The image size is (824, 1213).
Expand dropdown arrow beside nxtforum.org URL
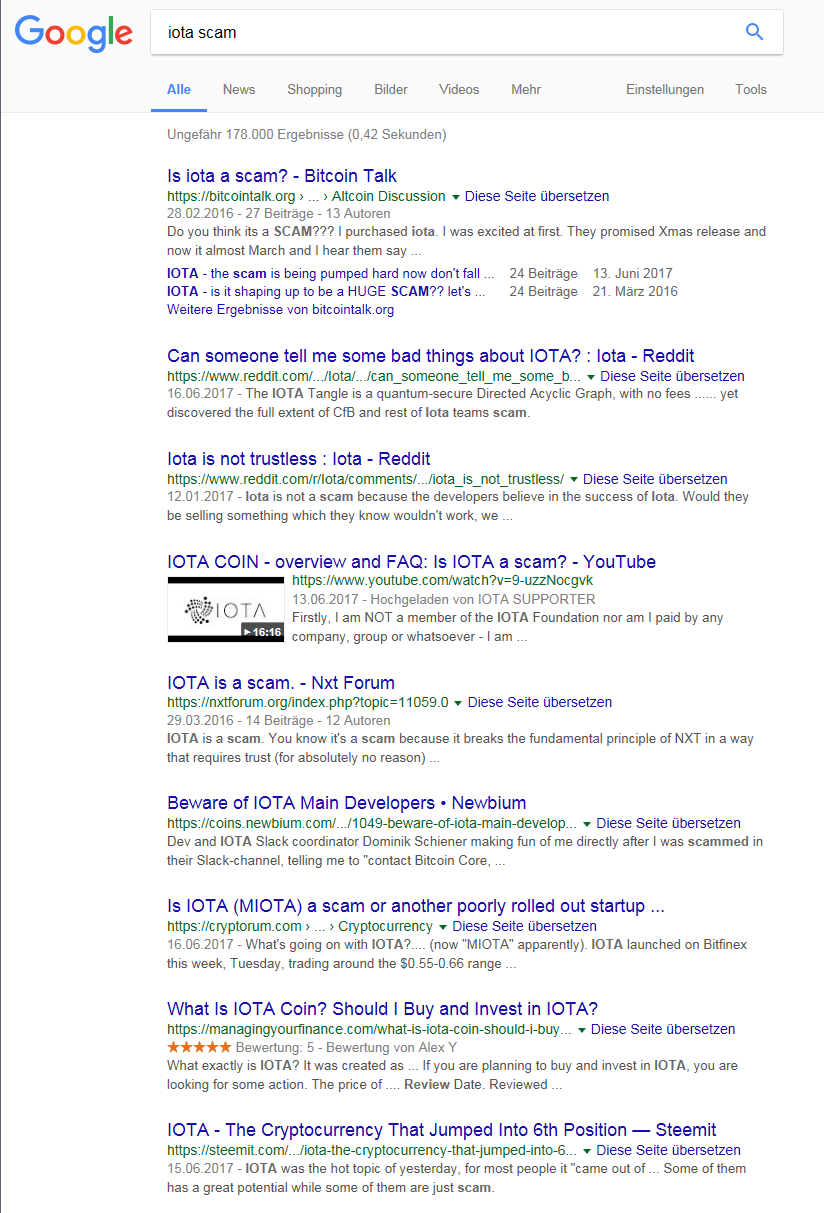[x=458, y=703]
